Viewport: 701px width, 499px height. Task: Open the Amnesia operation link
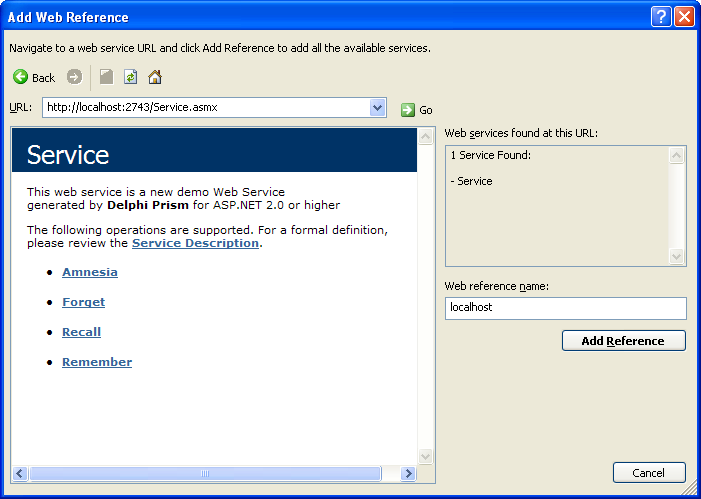click(x=90, y=272)
